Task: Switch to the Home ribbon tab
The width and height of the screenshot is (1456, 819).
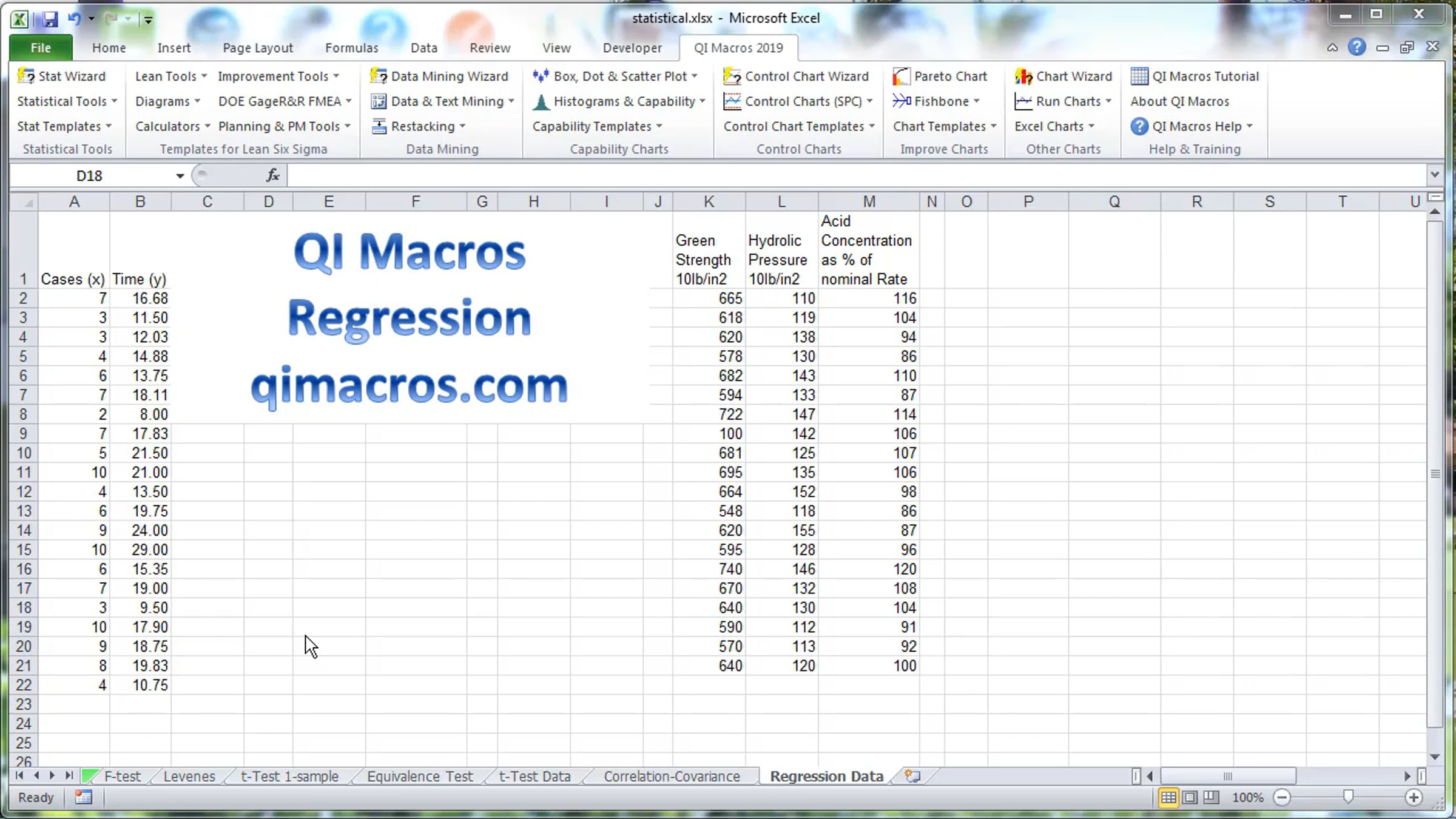Action: pyautogui.click(x=109, y=48)
